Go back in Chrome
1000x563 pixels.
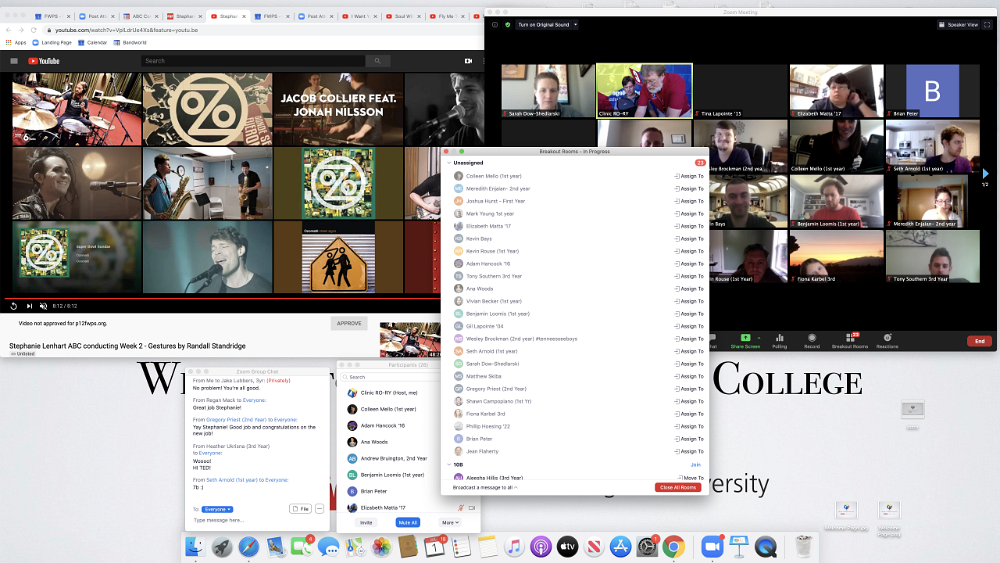pyautogui.click(x=8, y=30)
